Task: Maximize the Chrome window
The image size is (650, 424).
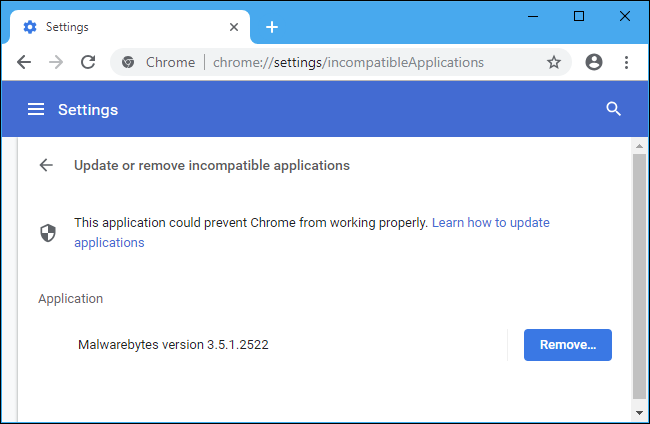Action: click(579, 16)
